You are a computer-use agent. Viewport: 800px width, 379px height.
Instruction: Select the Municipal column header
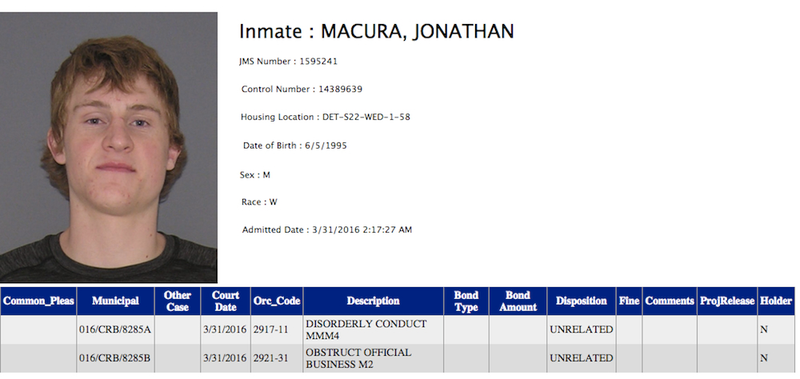click(x=115, y=301)
